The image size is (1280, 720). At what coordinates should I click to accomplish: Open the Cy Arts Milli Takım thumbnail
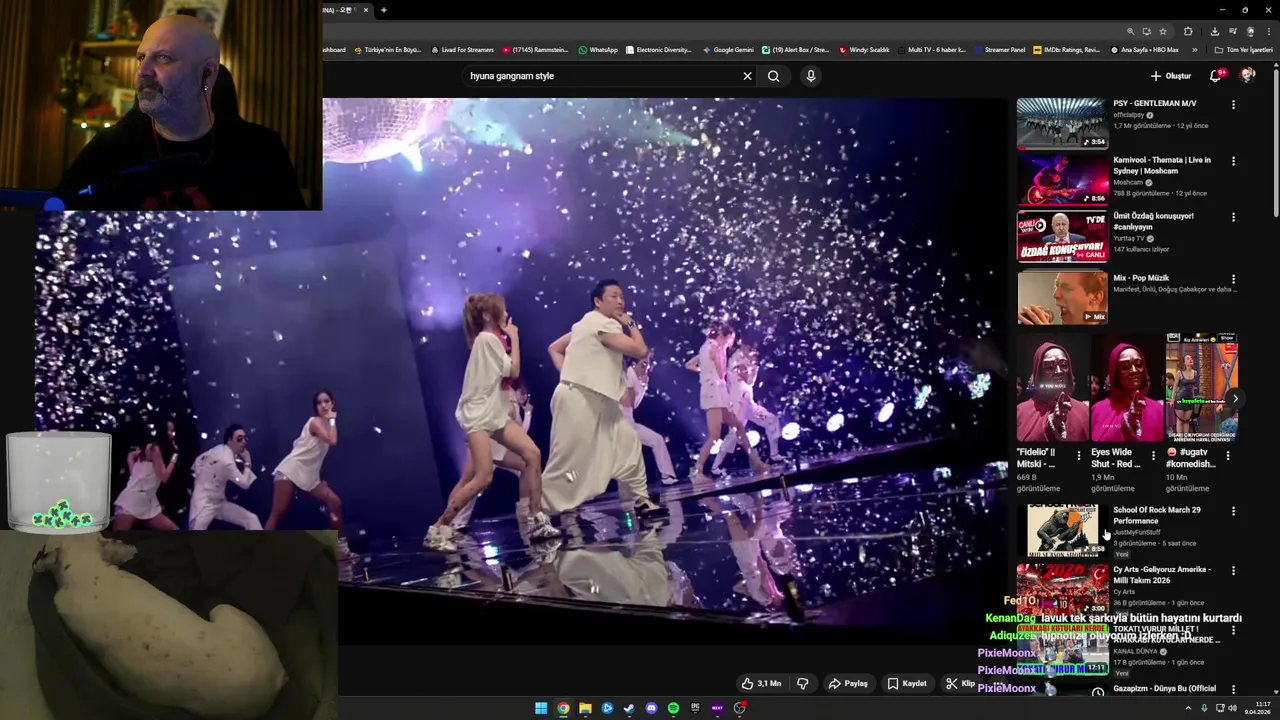click(x=1062, y=589)
